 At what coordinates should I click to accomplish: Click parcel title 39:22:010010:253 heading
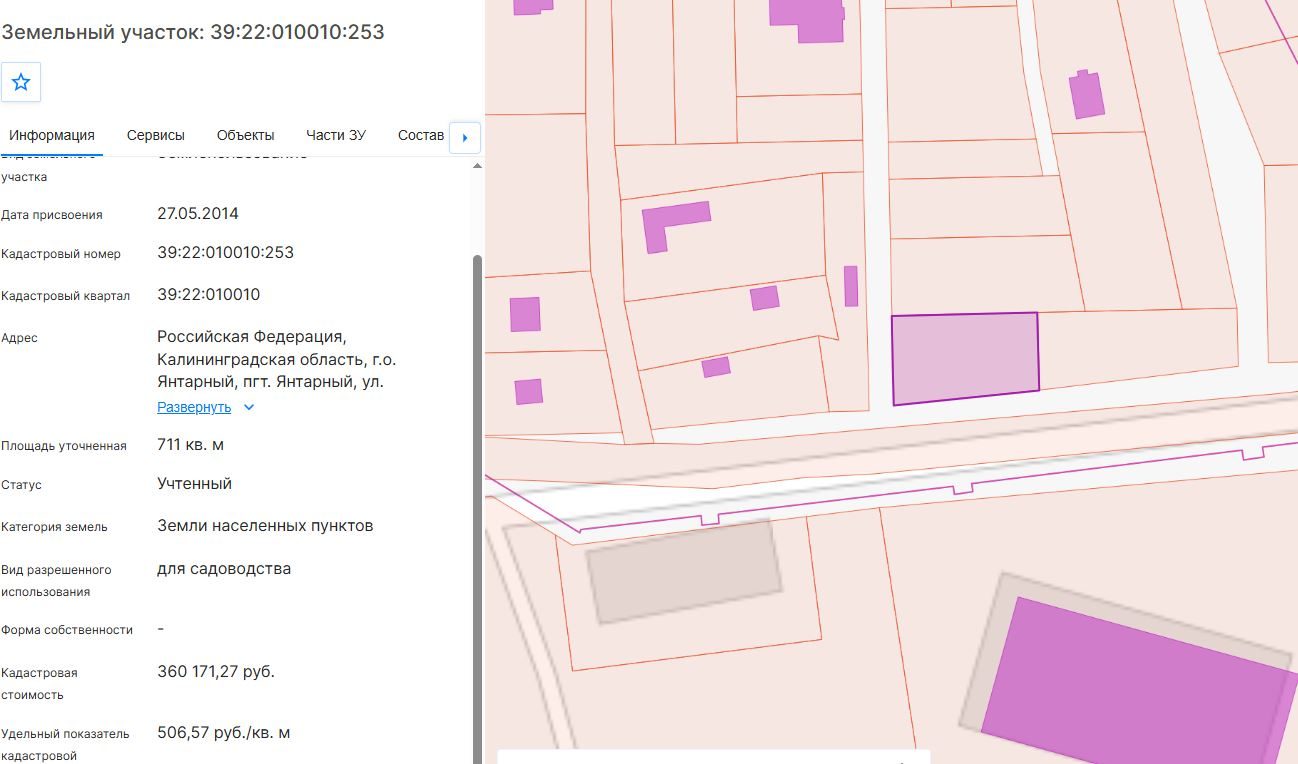[x=193, y=32]
